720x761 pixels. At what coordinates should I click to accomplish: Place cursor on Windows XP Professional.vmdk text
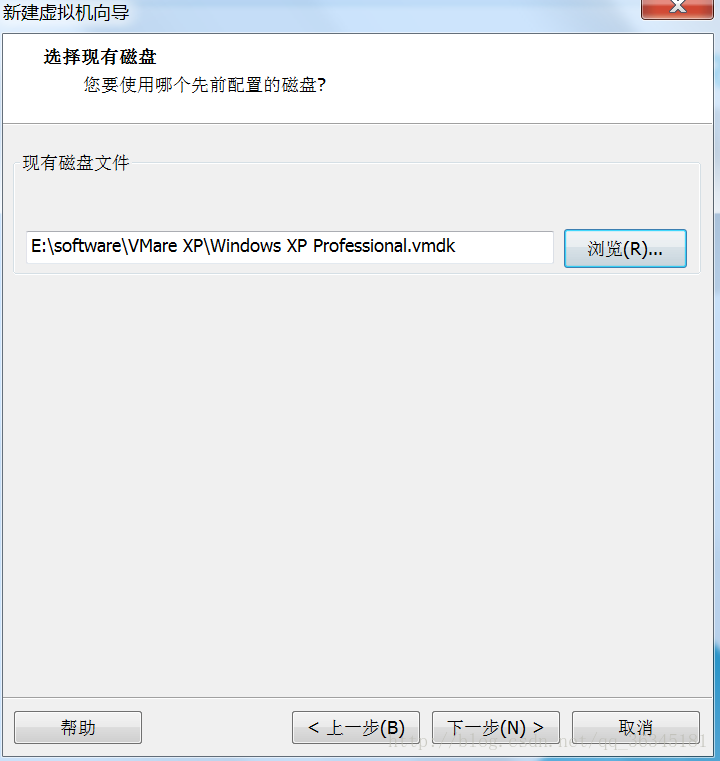coord(333,246)
